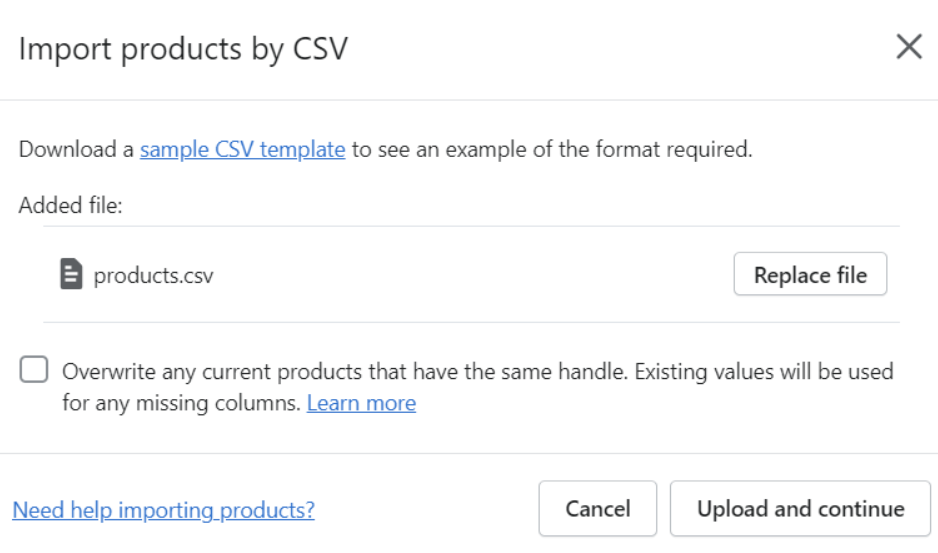938x553 pixels.
Task: Click the words 'for any missing columns'
Action: [x=181, y=403]
